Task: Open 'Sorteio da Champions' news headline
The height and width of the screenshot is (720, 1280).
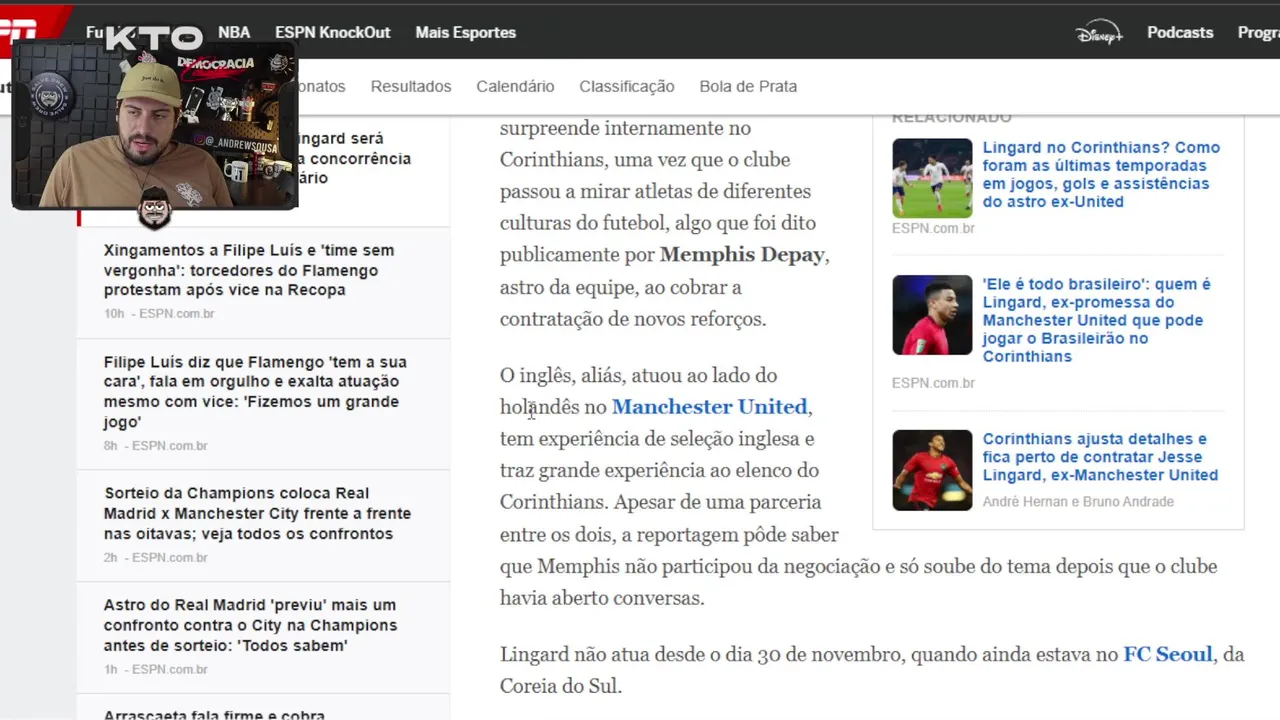Action: pyautogui.click(x=257, y=513)
